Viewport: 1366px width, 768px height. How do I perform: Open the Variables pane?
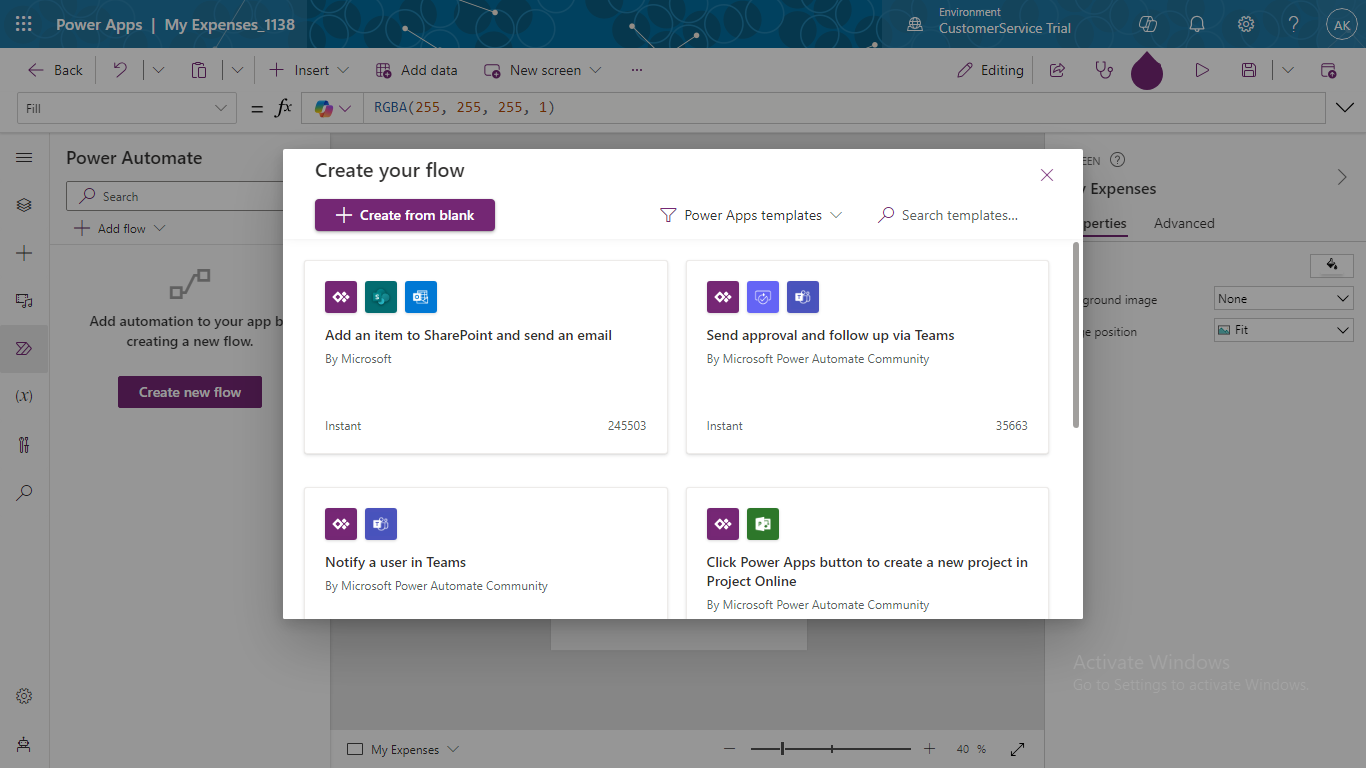click(x=24, y=395)
